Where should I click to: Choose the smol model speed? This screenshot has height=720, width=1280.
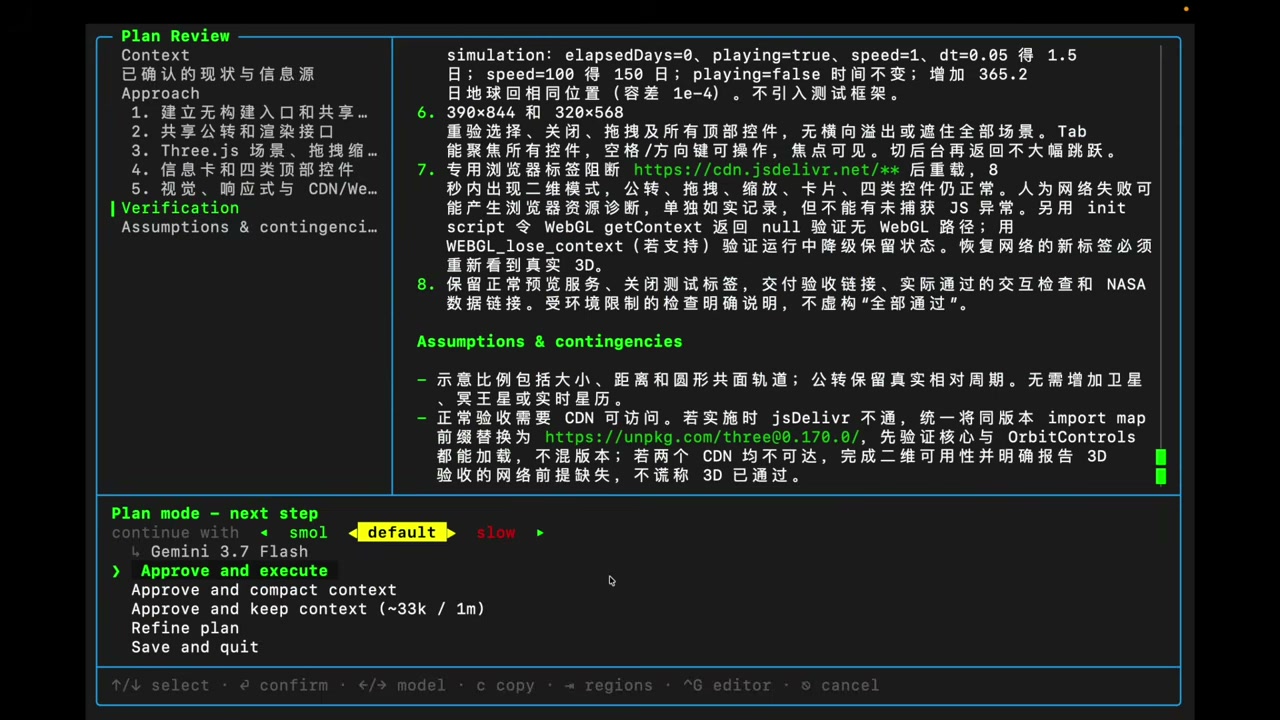(308, 533)
